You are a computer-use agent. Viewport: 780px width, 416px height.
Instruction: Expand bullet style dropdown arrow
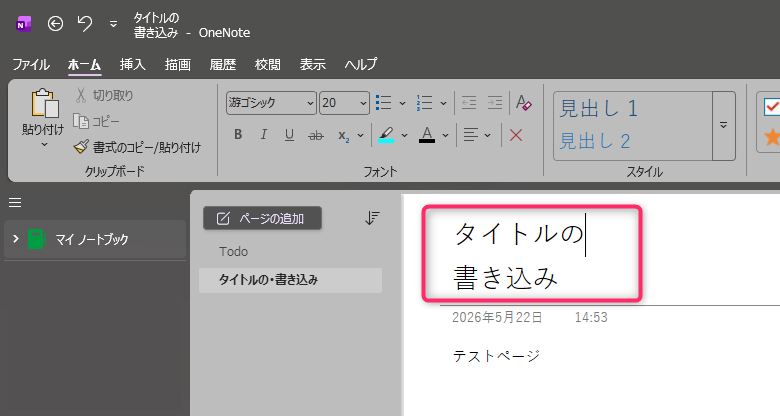[402, 104]
